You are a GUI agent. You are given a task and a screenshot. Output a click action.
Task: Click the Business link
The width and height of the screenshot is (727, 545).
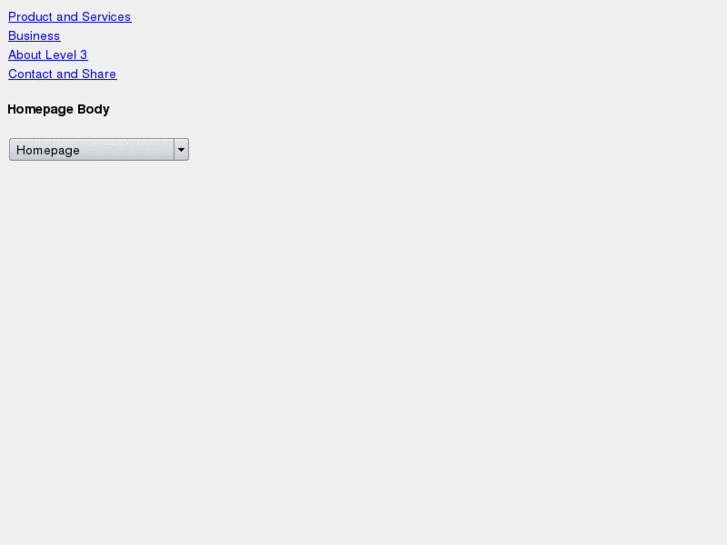pos(34,36)
